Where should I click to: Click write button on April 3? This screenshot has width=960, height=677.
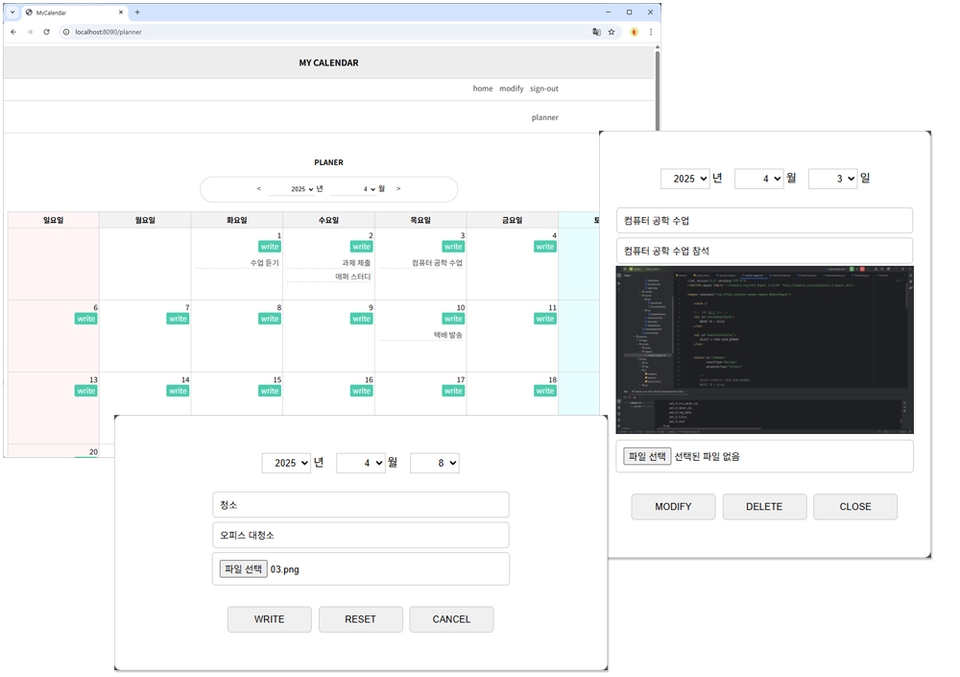(453, 247)
